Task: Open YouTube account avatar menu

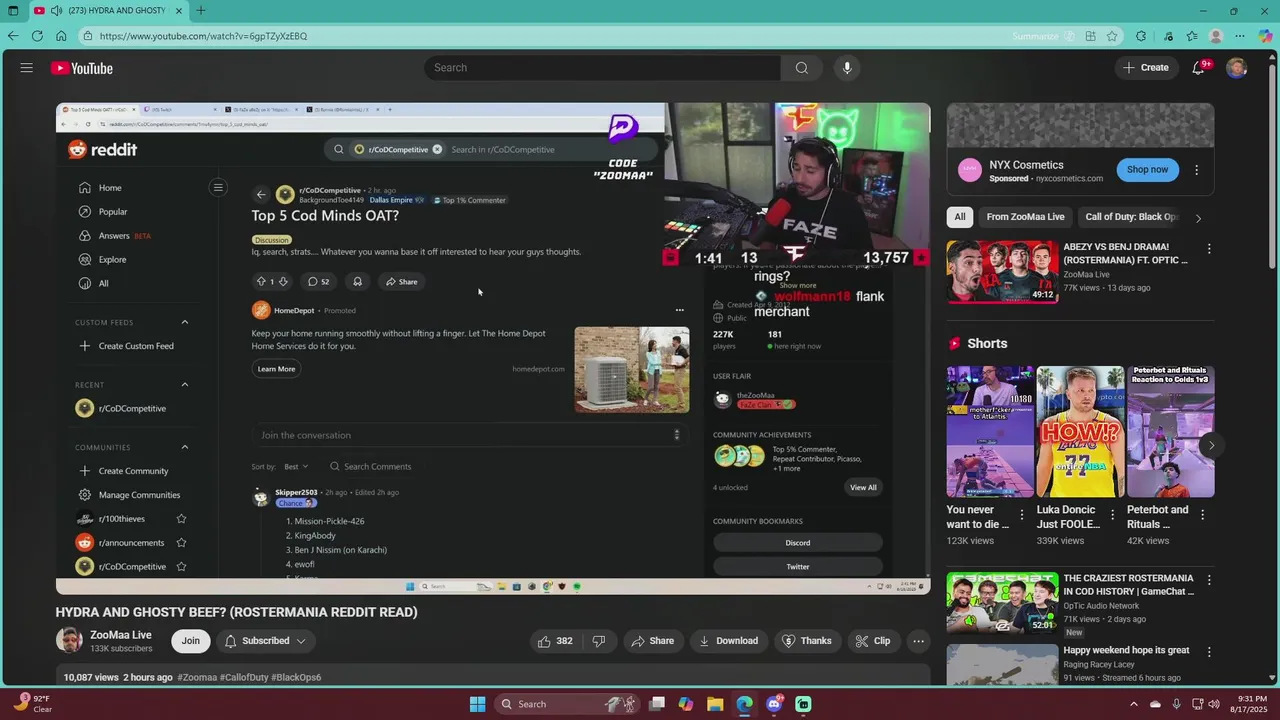Action: click(x=1237, y=68)
